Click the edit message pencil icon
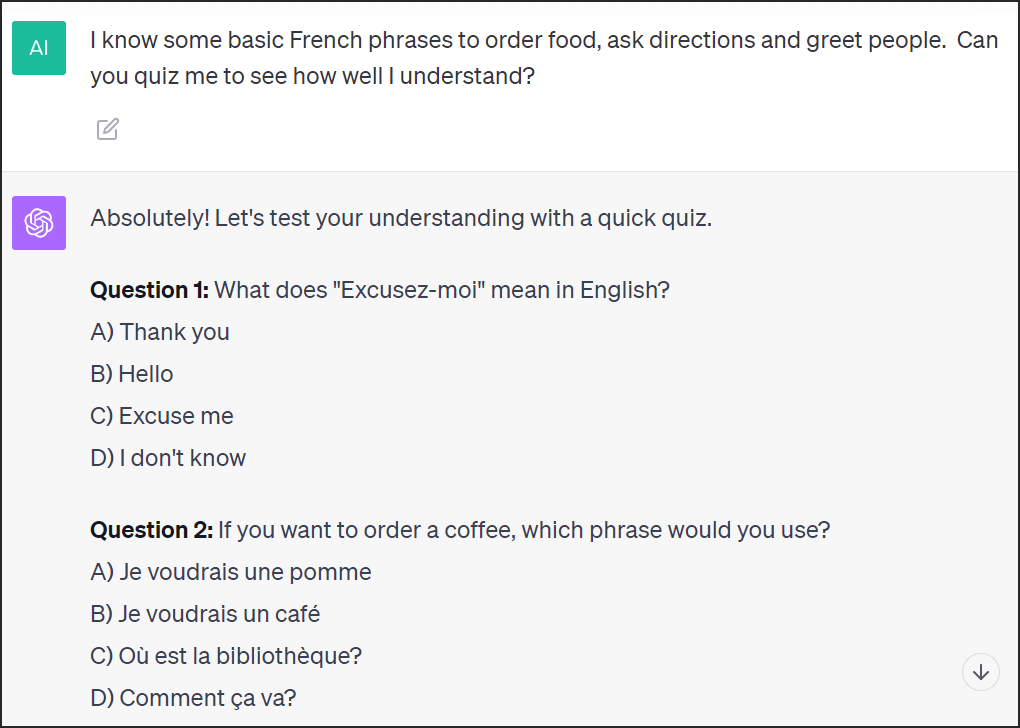 pos(107,129)
